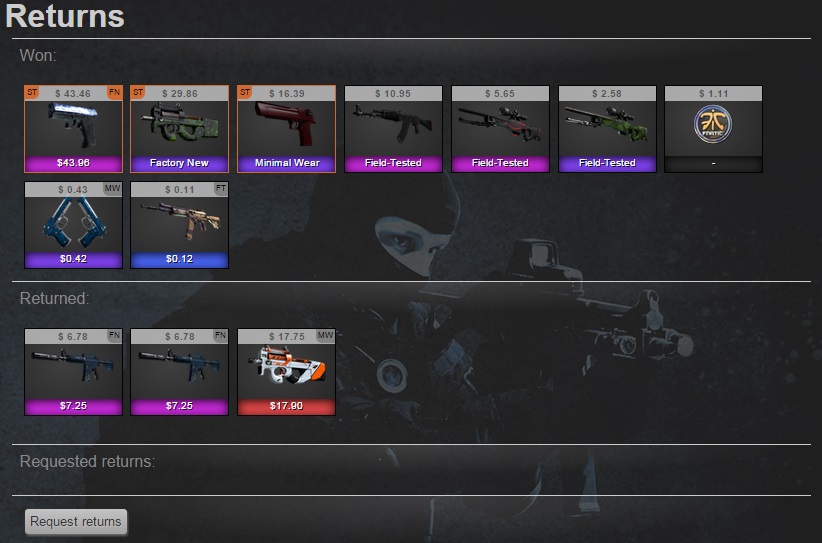Image resolution: width=822 pixels, height=543 pixels.
Task: Choose the $0.11 Field-Tested rifle
Action: (x=179, y=225)
